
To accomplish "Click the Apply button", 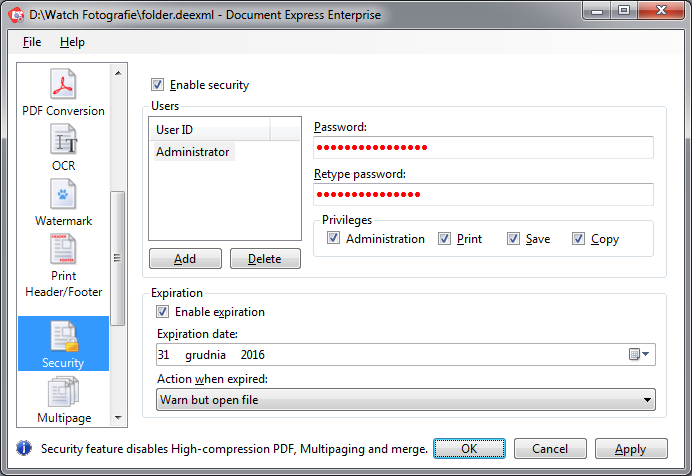I will (631, 449).
